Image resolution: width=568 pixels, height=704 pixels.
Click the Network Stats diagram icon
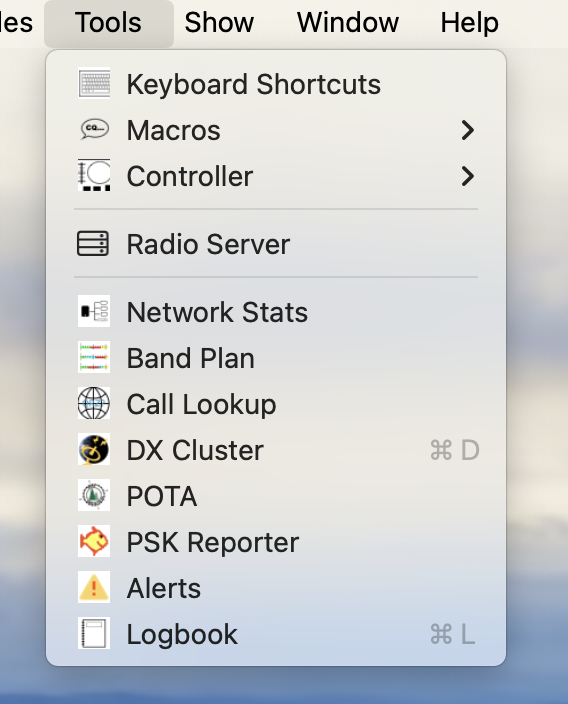tap(94, 312)
